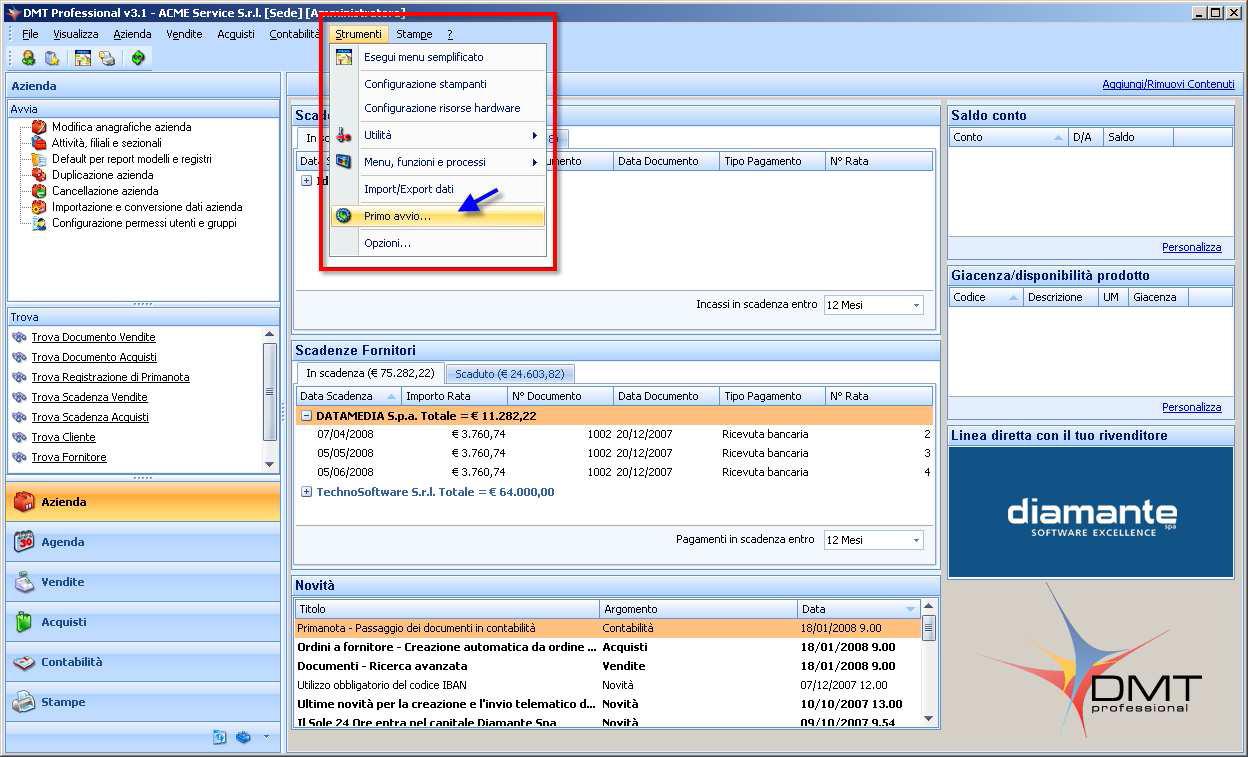This screenshot has width=1248, height=757.
Task: Click binoculars icon beside Trova Documento Vendite
Action: 19,337
